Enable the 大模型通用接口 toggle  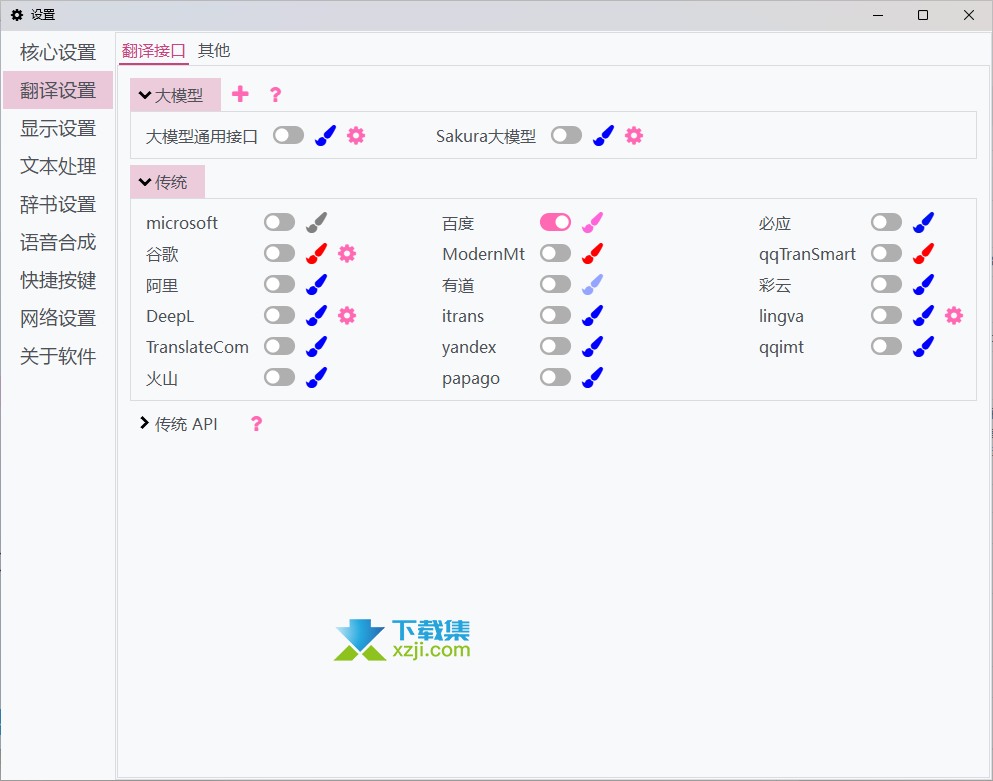(289, 135)
